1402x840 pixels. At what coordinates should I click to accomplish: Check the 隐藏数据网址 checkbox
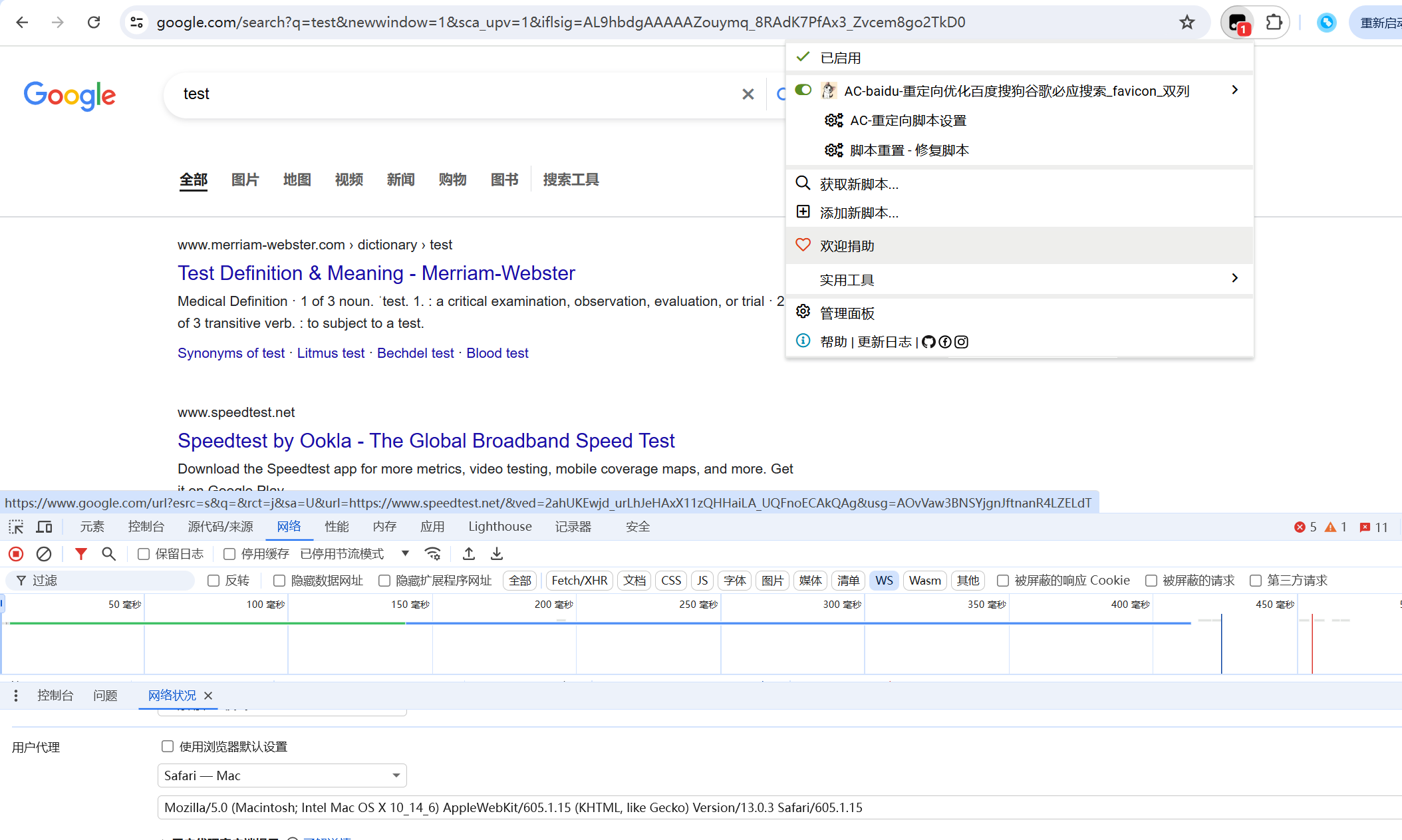pyautogui.click(x=279, y=581)
